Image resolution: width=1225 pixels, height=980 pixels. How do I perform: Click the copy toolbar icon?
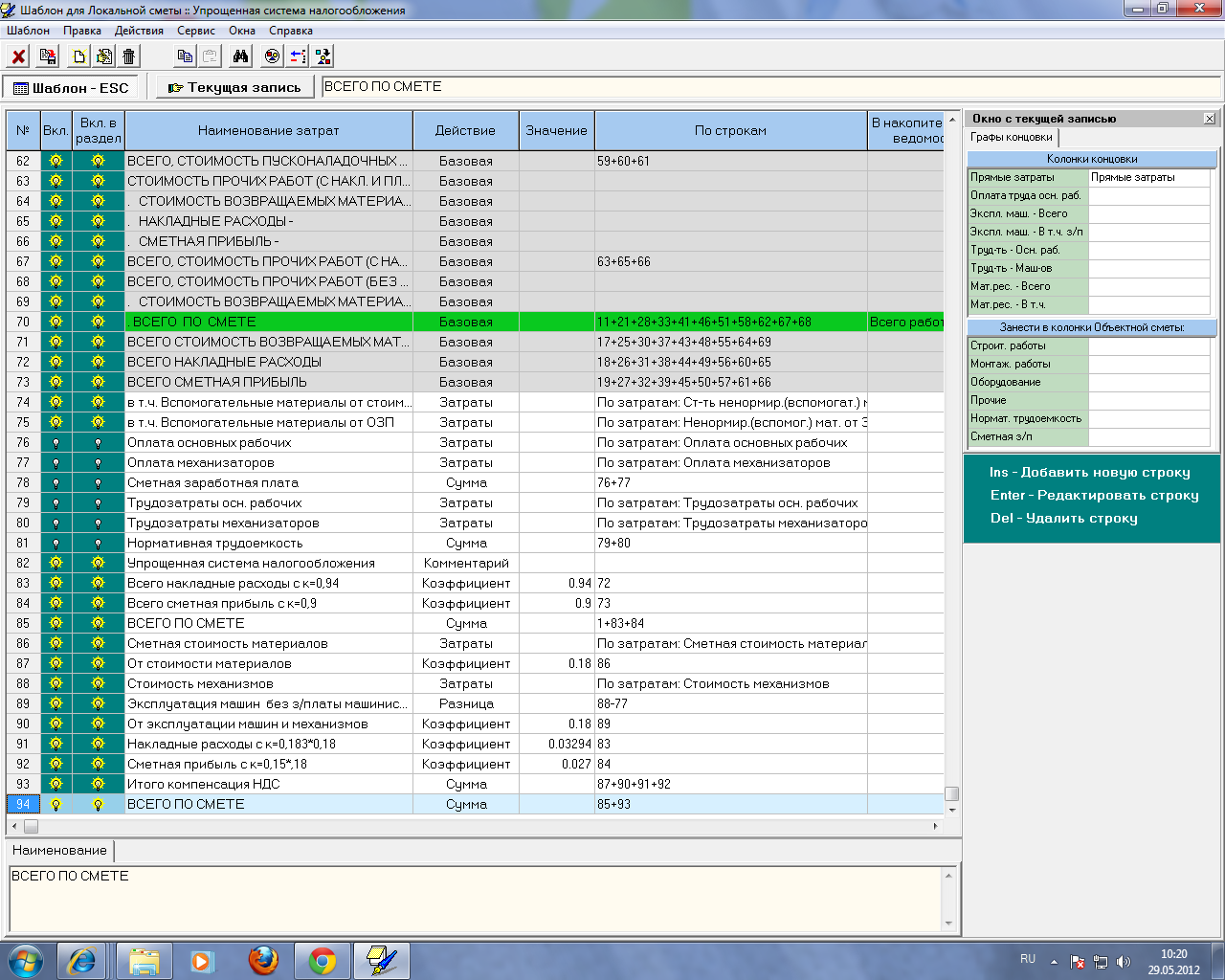click(185, 56)
